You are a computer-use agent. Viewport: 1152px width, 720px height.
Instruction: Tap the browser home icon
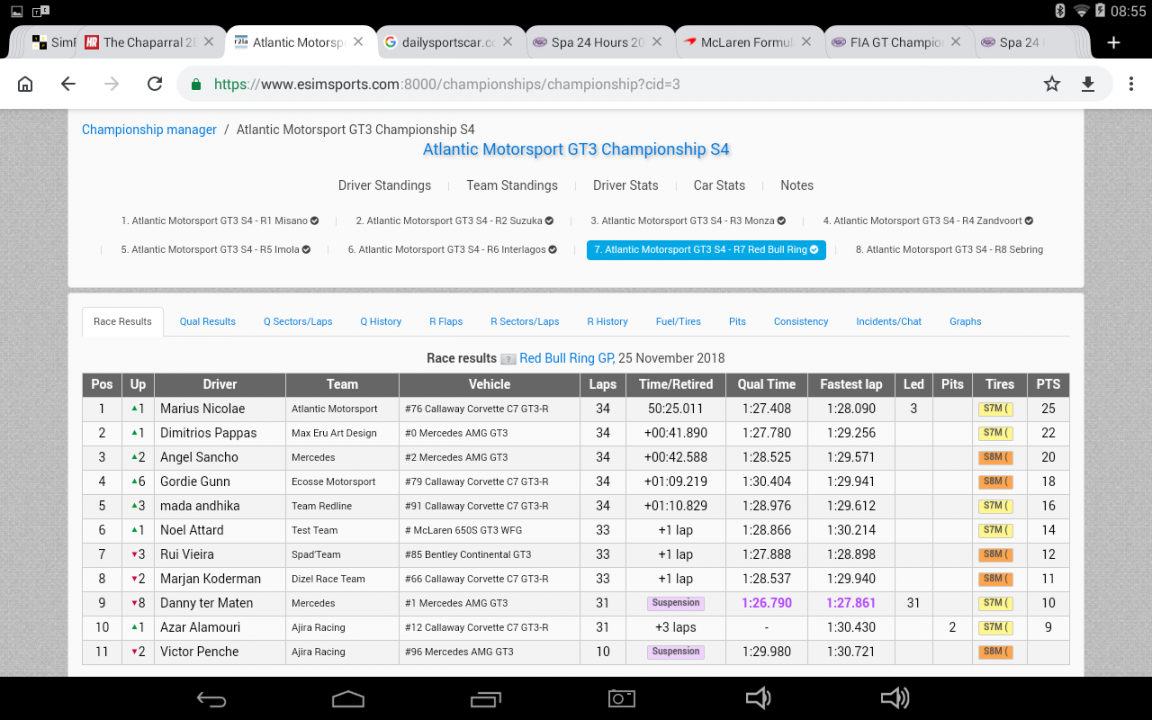click(25, 84)
